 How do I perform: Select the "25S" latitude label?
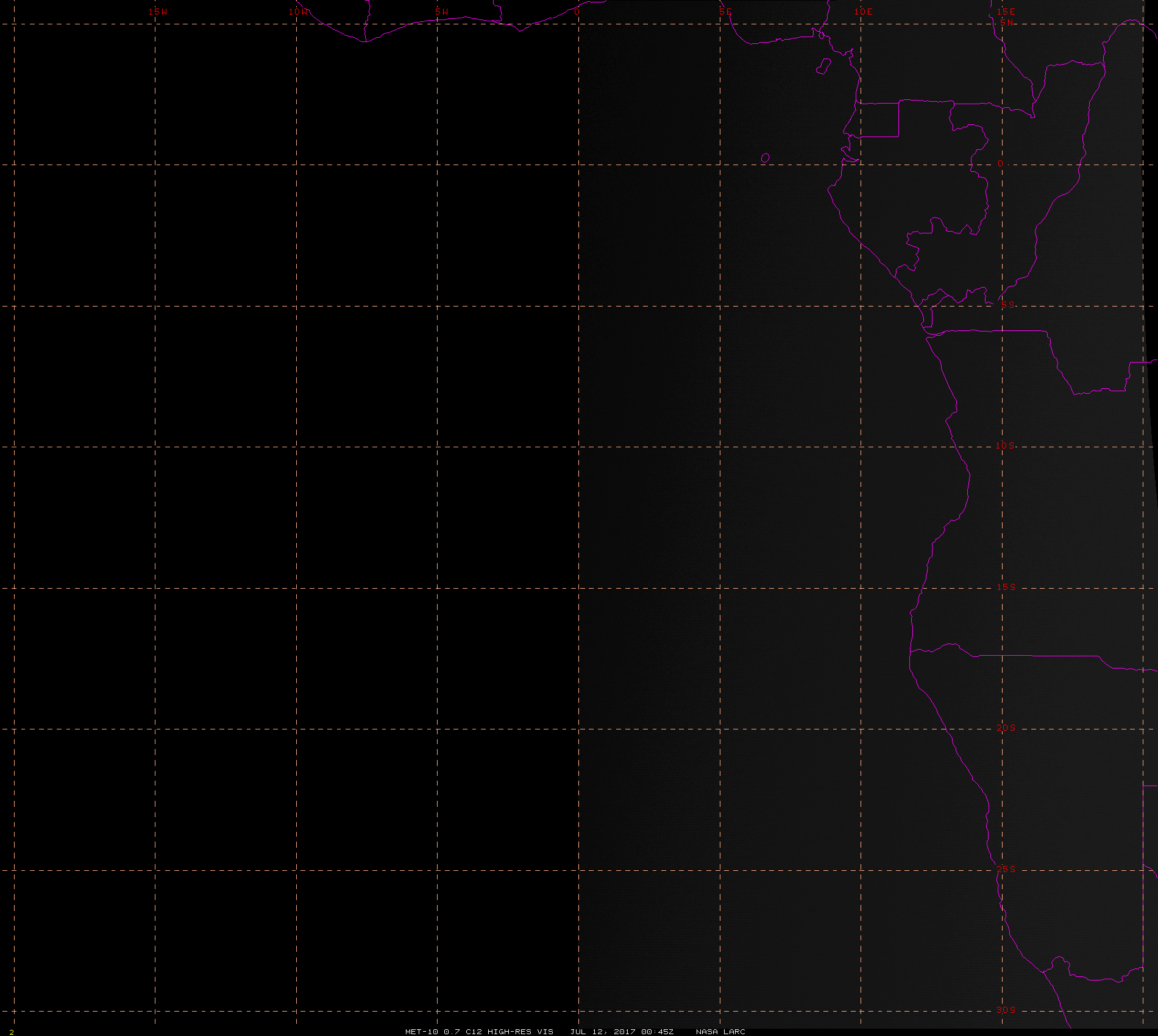click(1006, 869)
